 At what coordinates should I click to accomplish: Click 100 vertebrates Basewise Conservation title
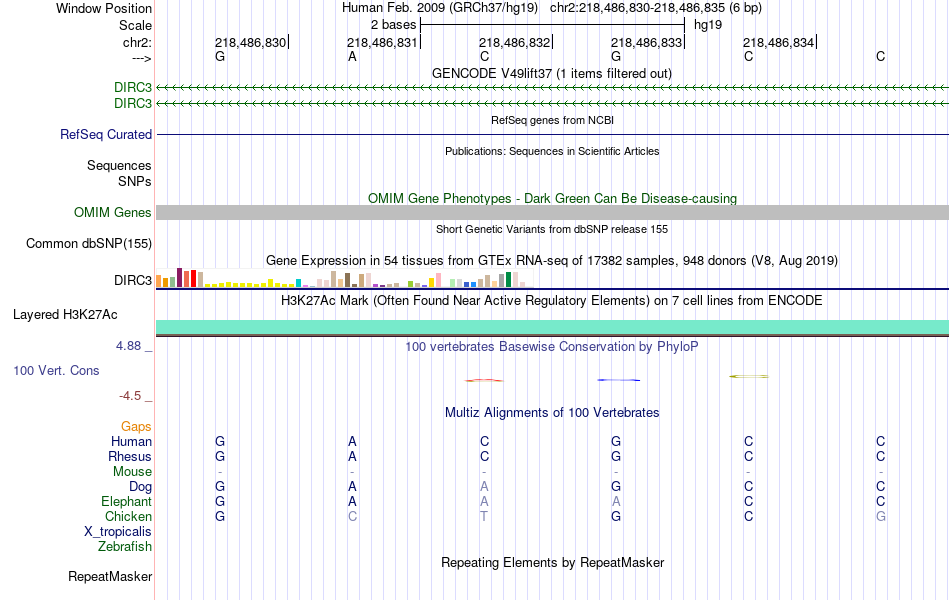pos(552,347)
